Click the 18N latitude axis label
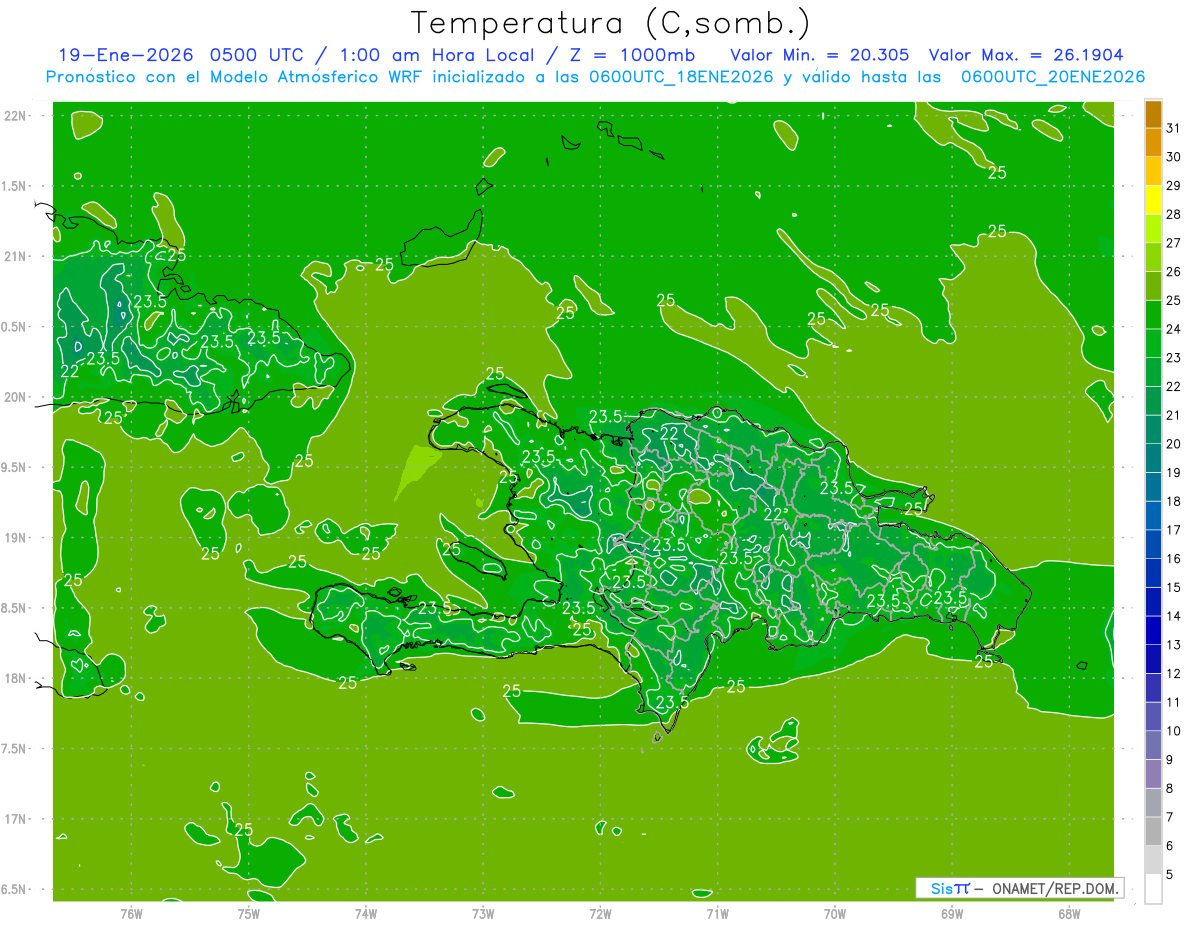This screenshot has width=1200, height=927. click(17, 678)
